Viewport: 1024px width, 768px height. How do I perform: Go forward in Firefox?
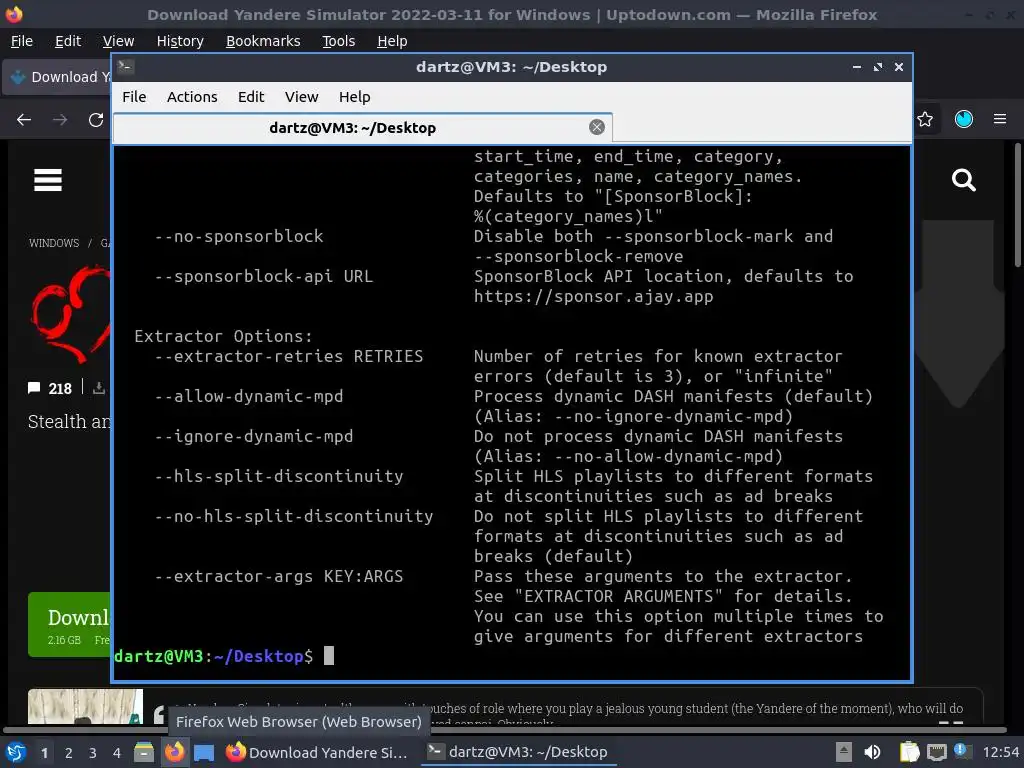(60, 120)
